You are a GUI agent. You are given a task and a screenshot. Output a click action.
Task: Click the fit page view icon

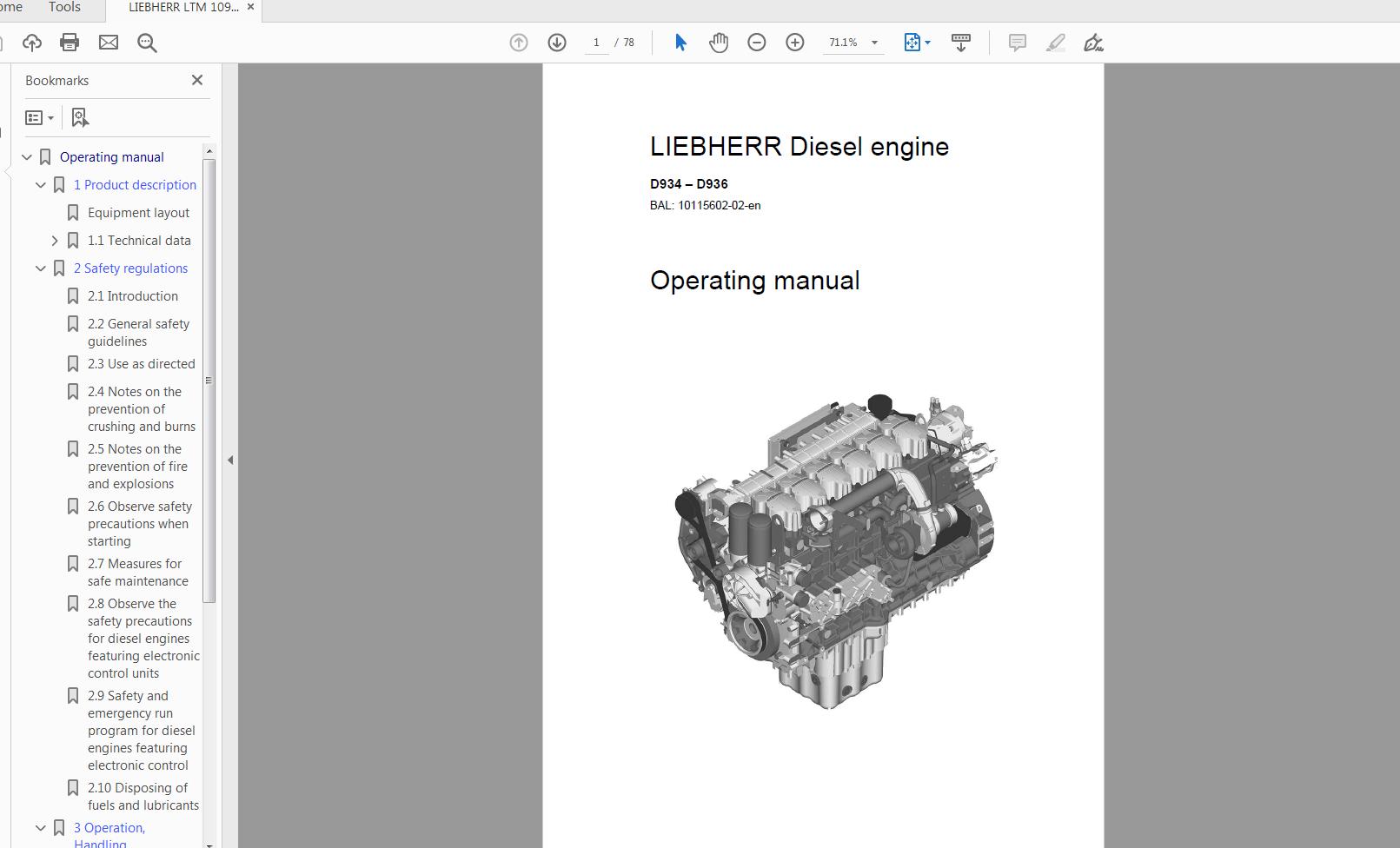coord(912,43)
